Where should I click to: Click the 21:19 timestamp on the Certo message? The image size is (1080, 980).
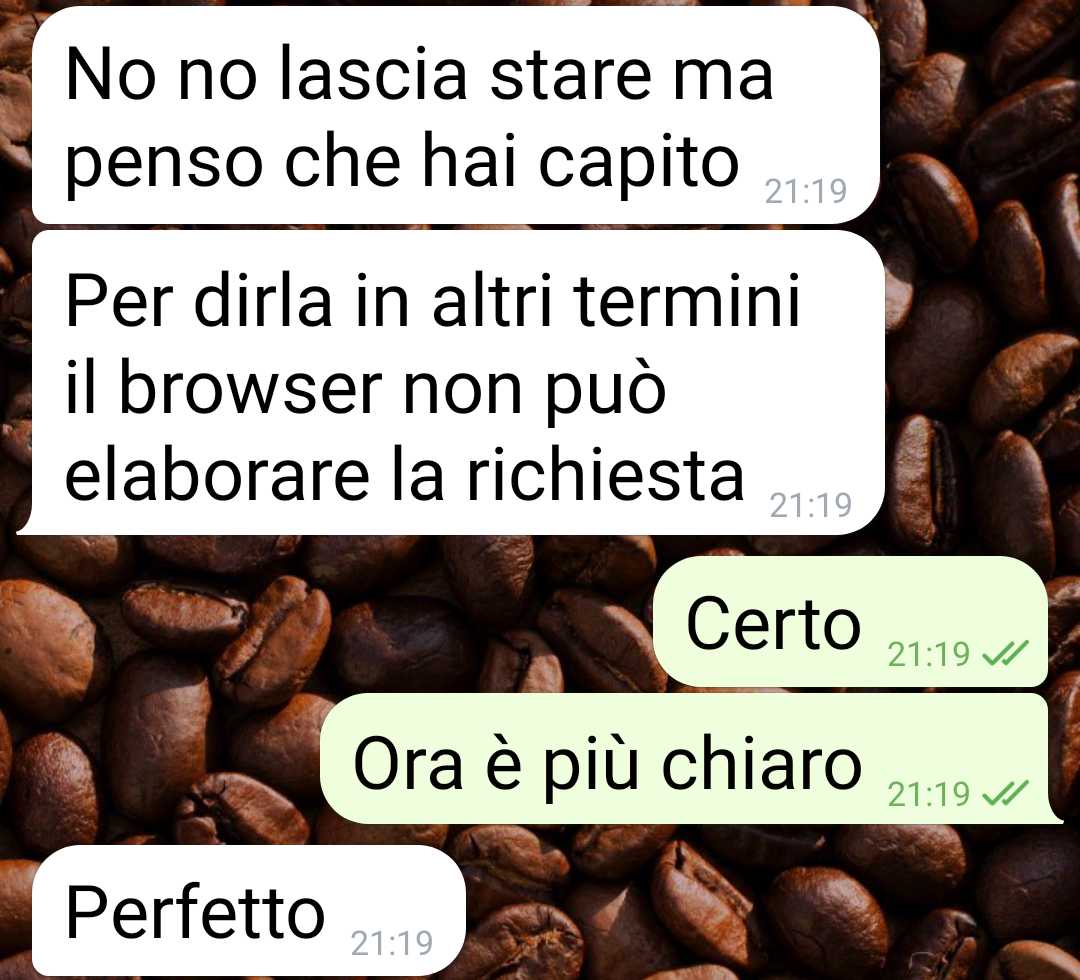[928, 654]
